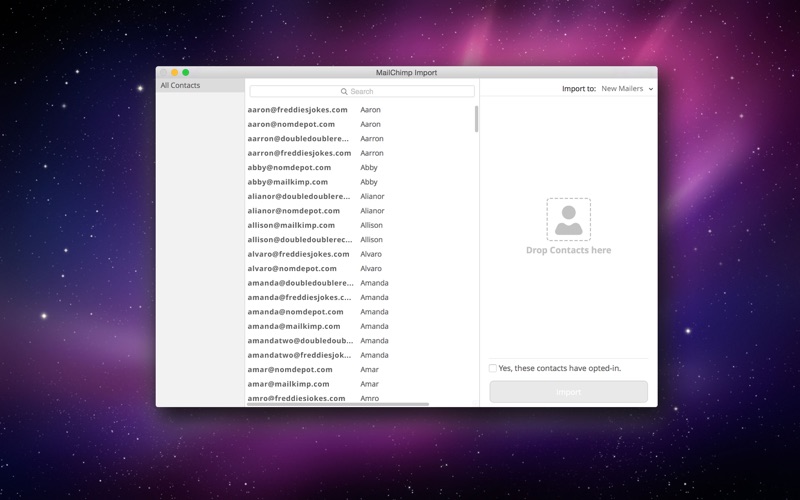
Task: Pick the allison@mailkimp.com contact
Action: coord(293,226)
